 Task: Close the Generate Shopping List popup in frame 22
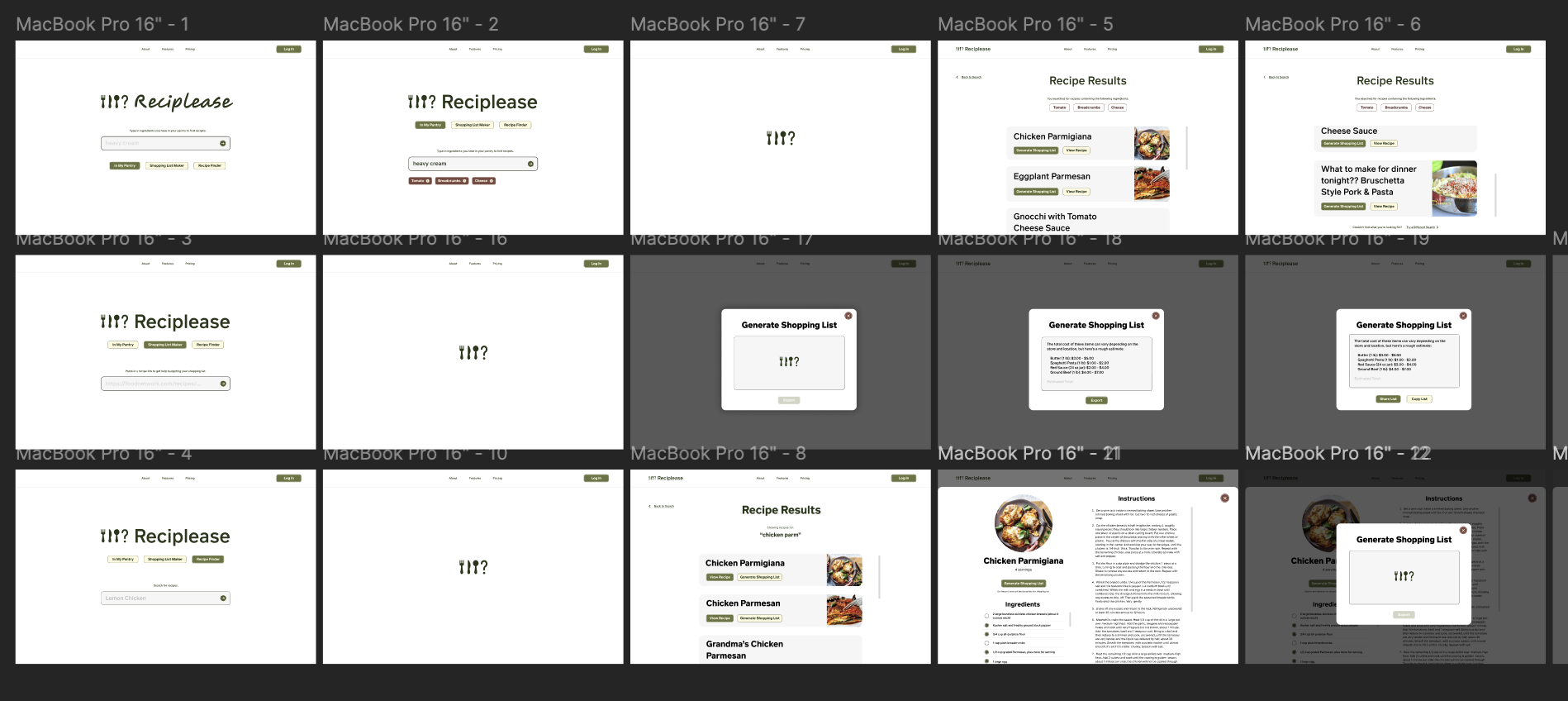coord(1463,530)
